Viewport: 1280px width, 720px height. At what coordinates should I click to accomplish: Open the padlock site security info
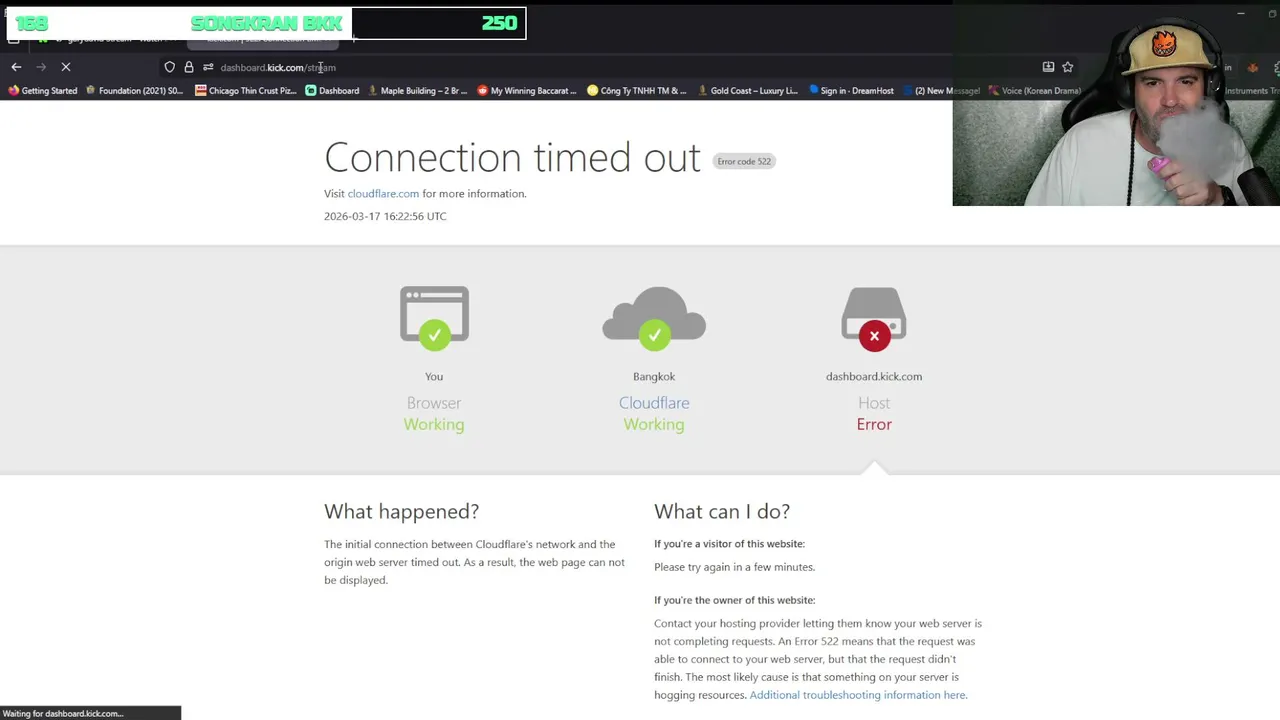pos(188,67)
